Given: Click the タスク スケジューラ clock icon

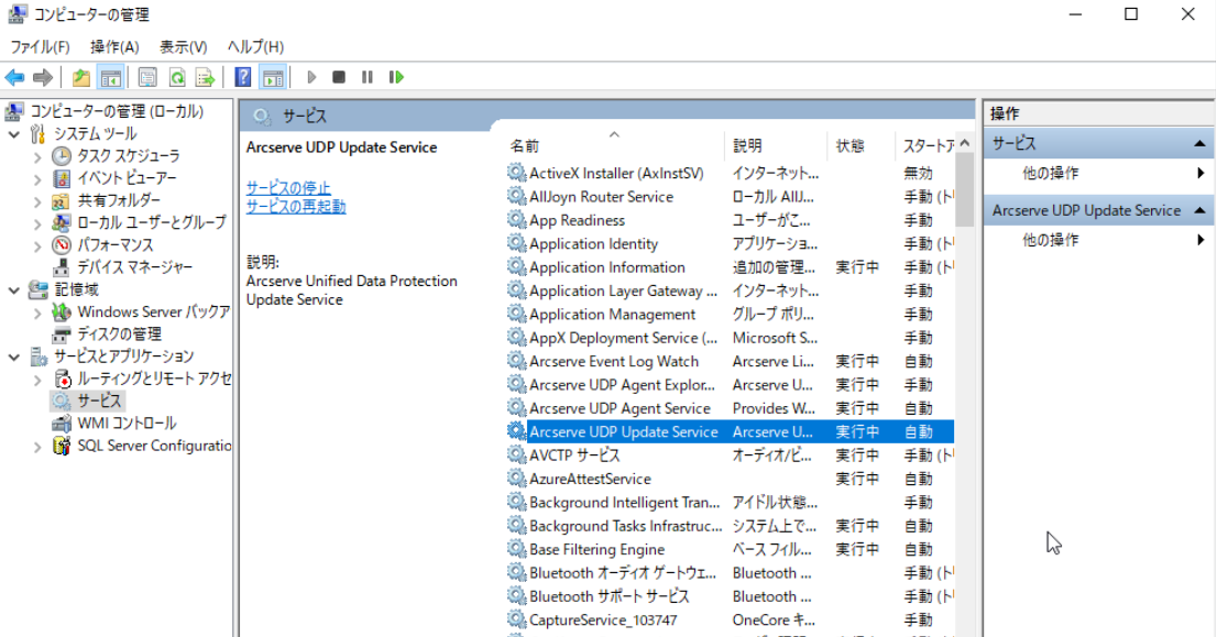Looking at the screenshot, I should tap(62, 157).
